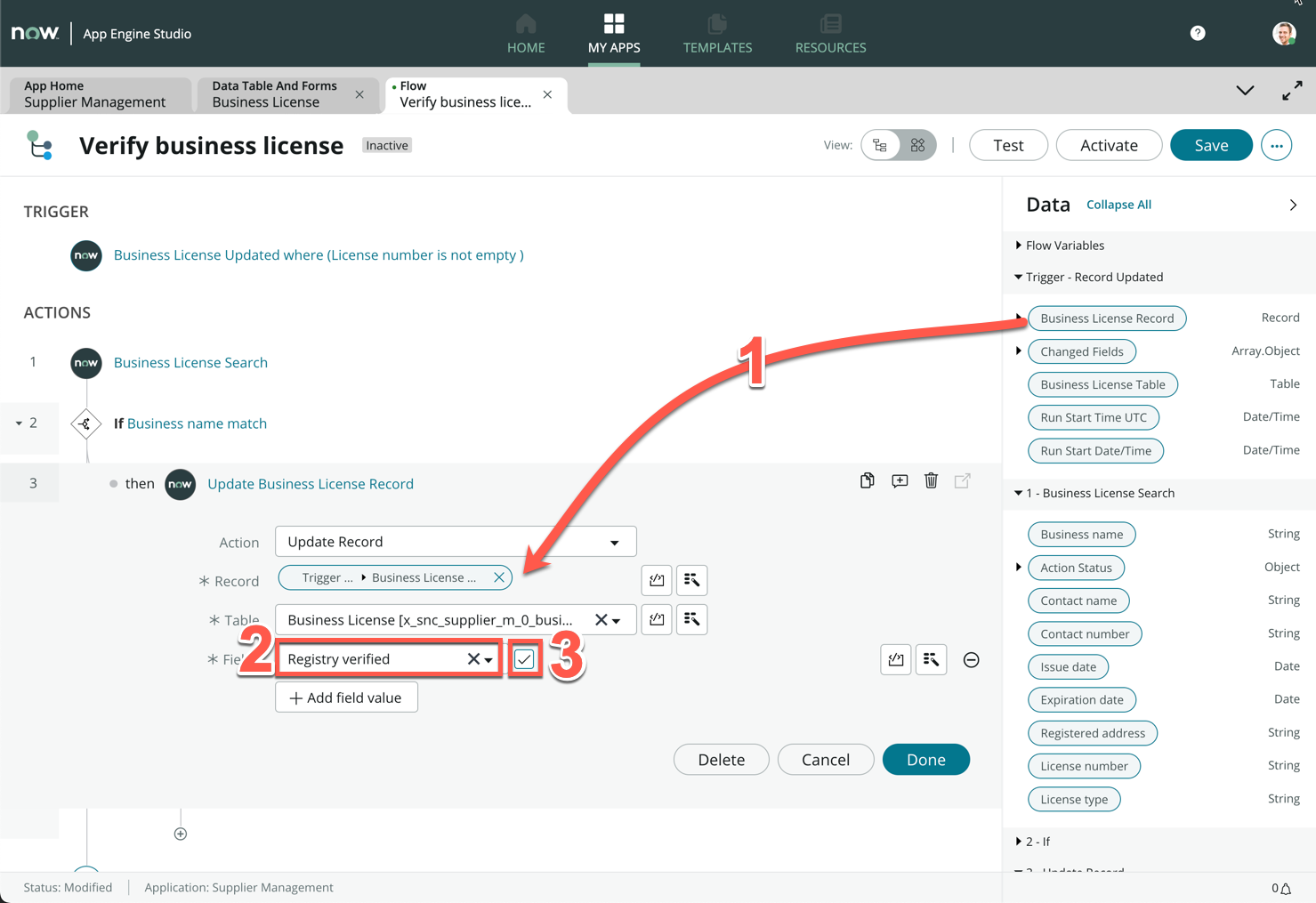
Task: Click the plus circle to add an action
Action: tap(181, 834)
